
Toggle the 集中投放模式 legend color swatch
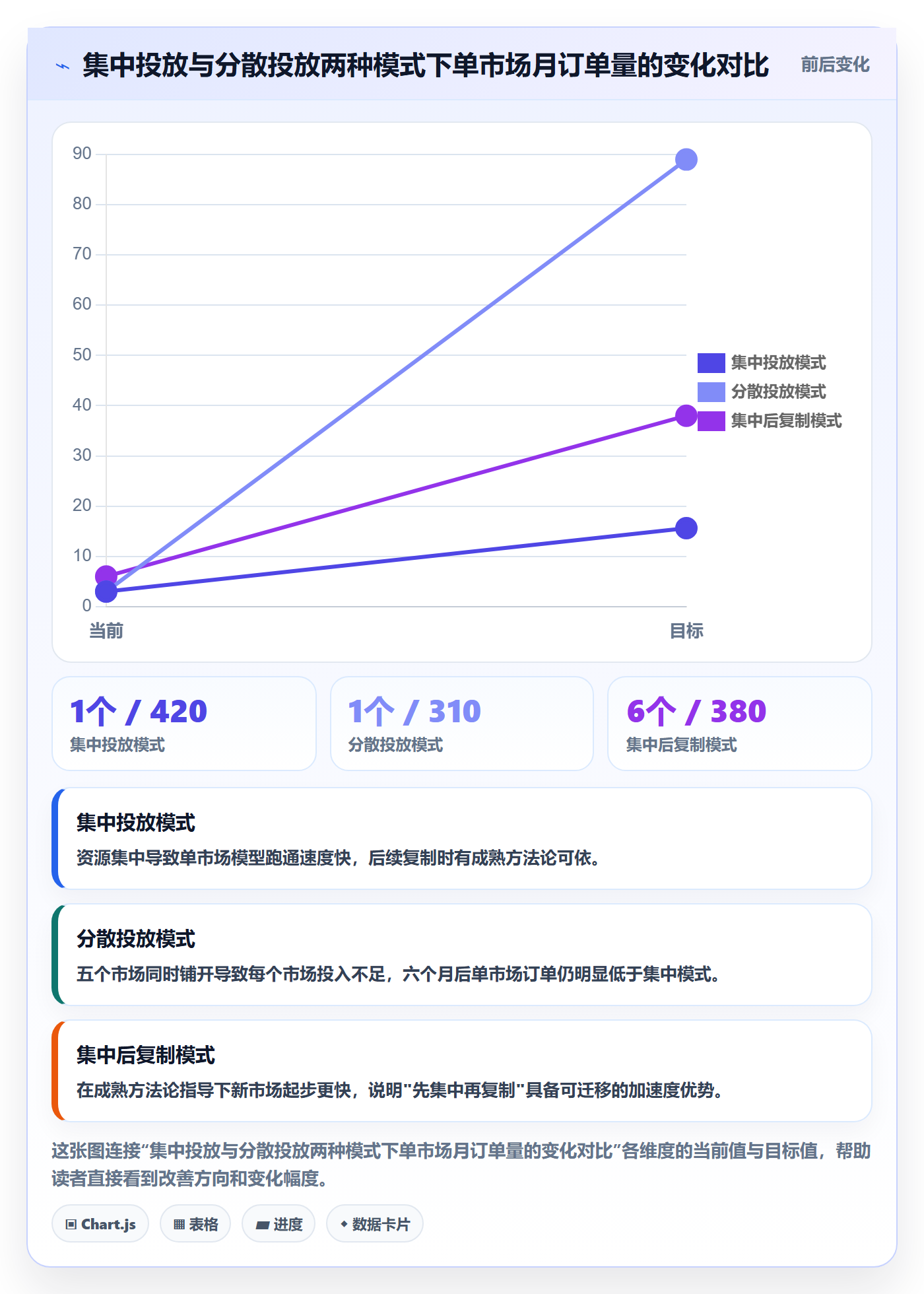point(711,363)
